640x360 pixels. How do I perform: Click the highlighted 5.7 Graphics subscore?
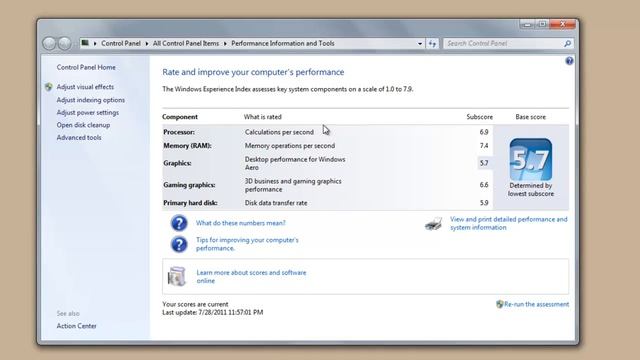coord(484,163)
